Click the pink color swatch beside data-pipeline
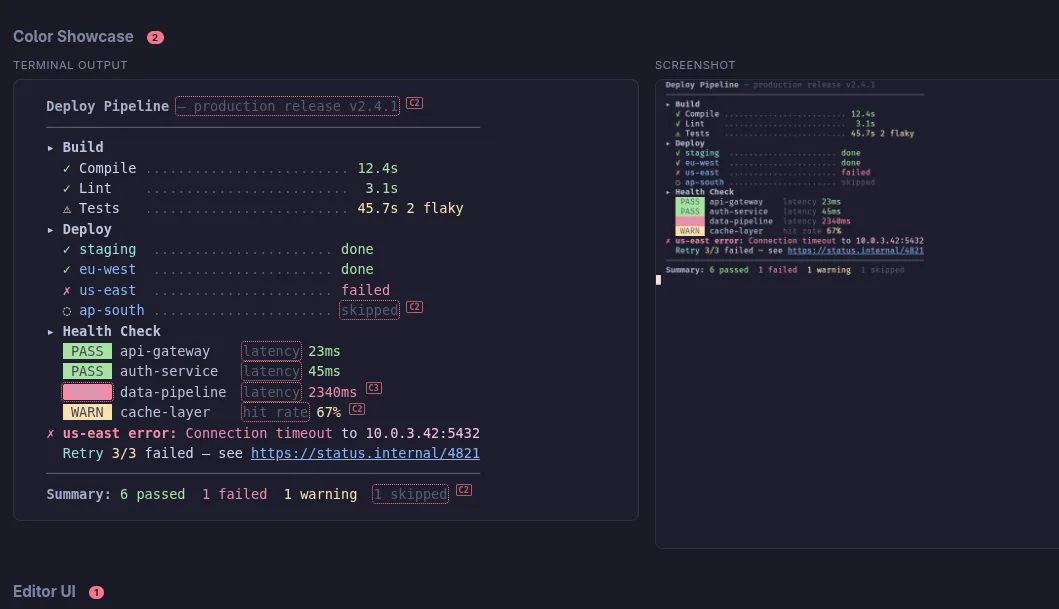This screenshot has width=1059, height=609. tap(87, 391)
